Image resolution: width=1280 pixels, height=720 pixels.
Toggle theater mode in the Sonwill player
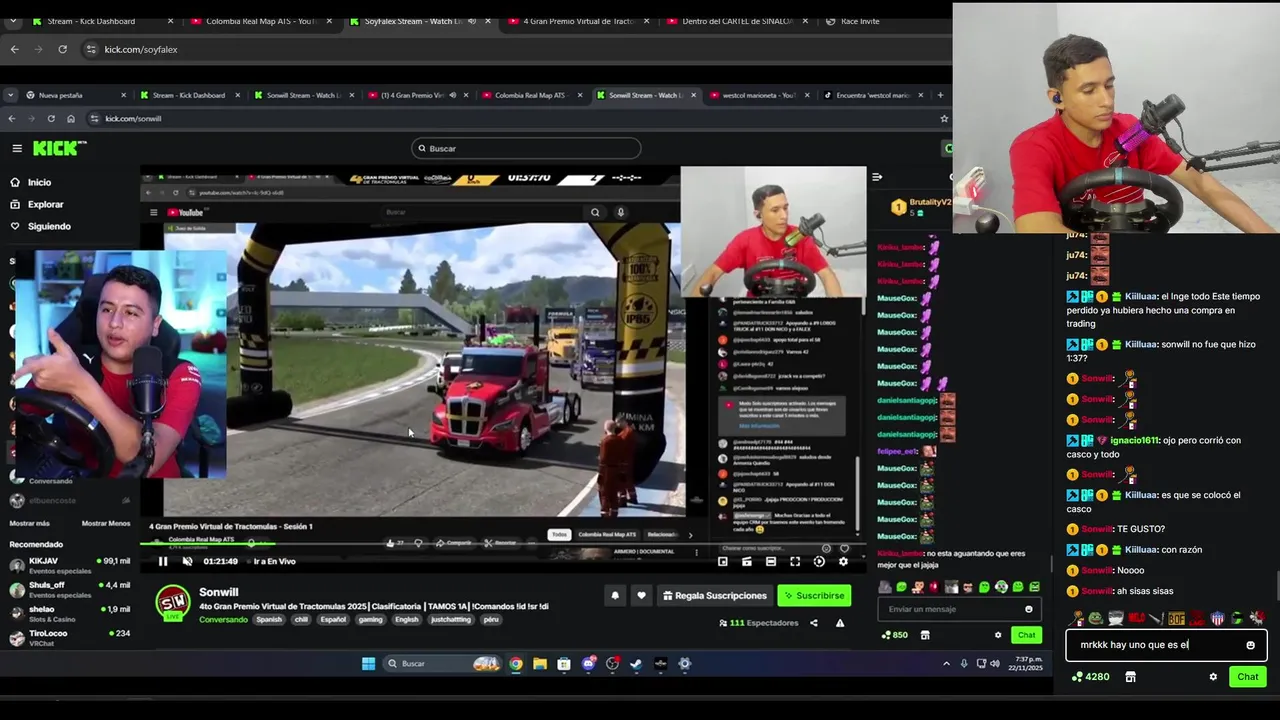click(771, 561)
